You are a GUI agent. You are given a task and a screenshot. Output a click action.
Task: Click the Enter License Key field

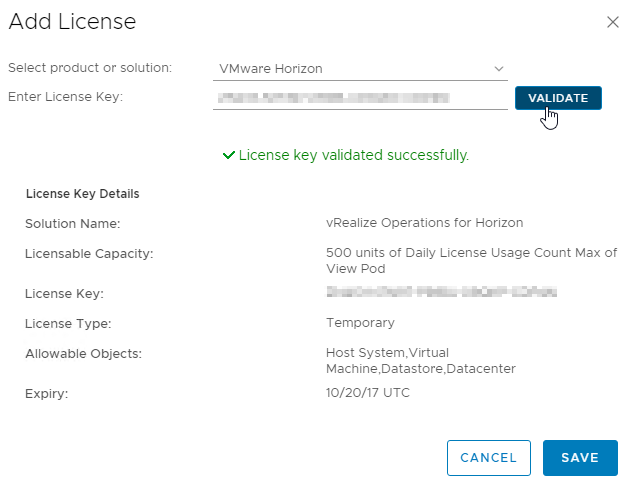coord(360,98)
